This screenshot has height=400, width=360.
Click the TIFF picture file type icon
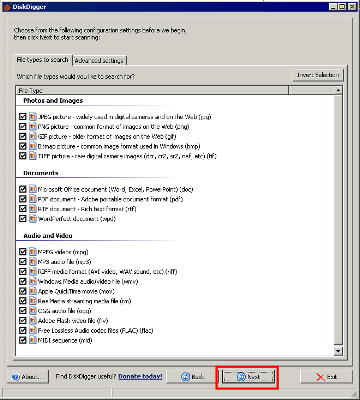[x=32, y=155]
